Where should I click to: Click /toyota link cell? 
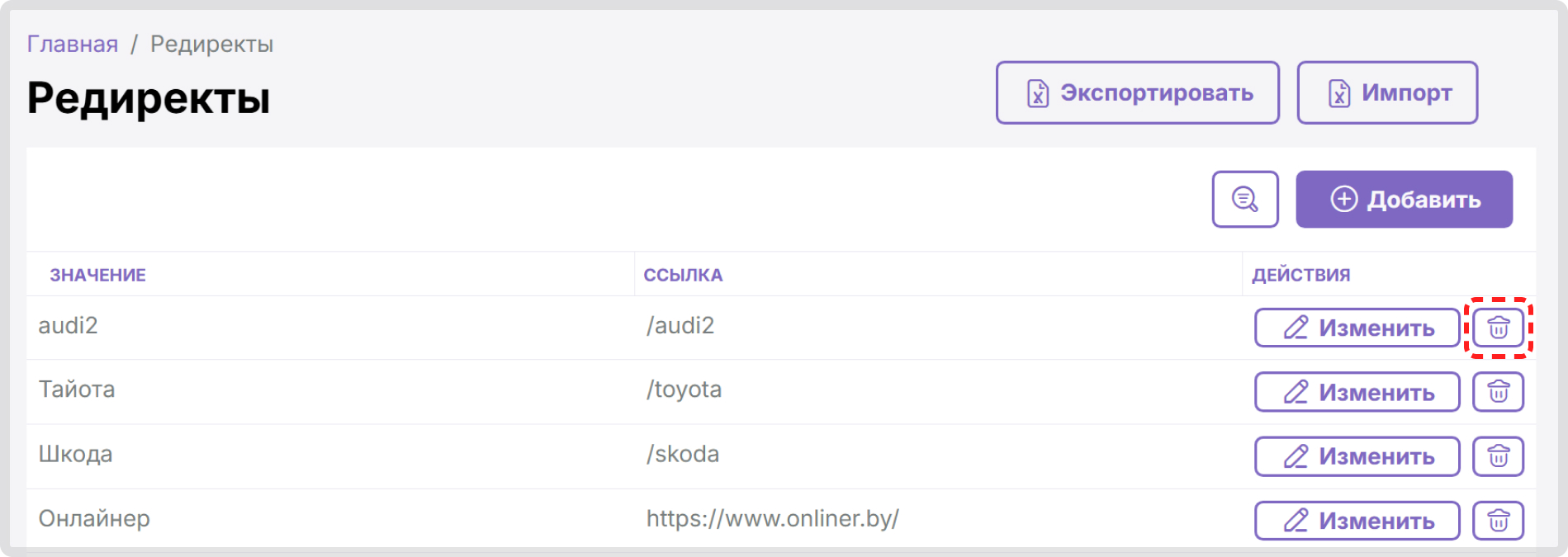click(684, 389)
